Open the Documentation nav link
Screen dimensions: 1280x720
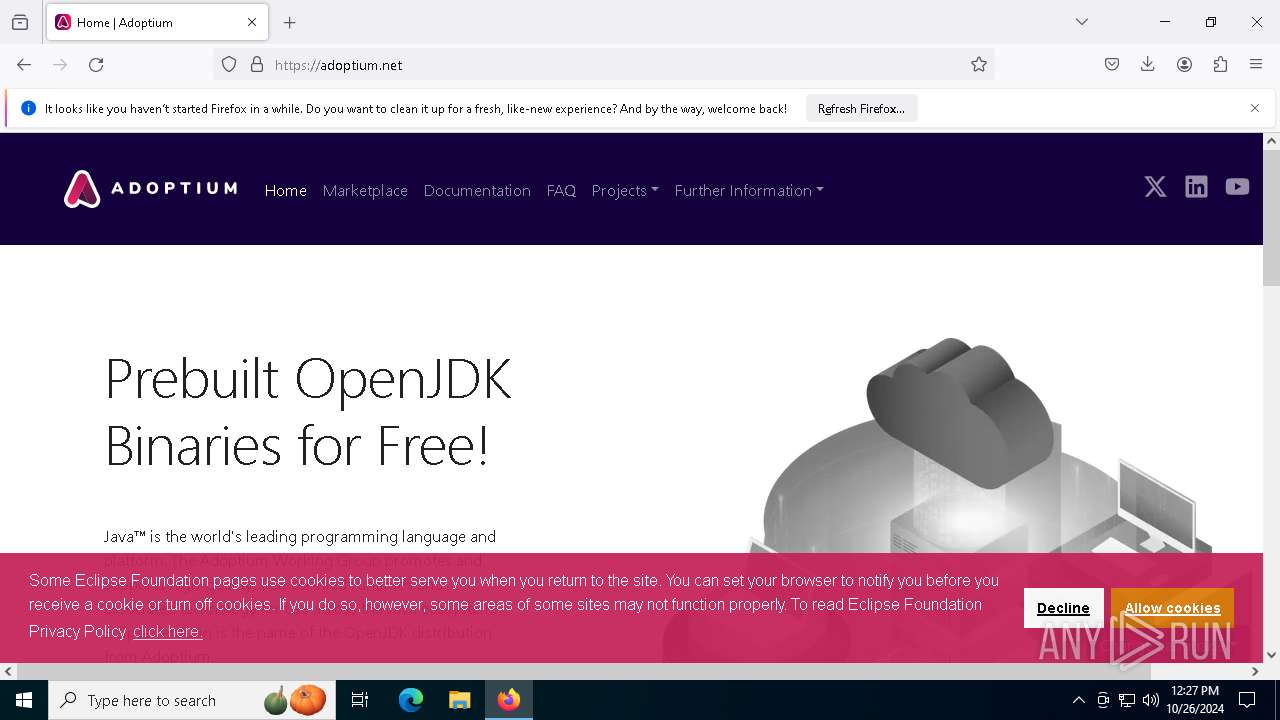tap(477, 190)
